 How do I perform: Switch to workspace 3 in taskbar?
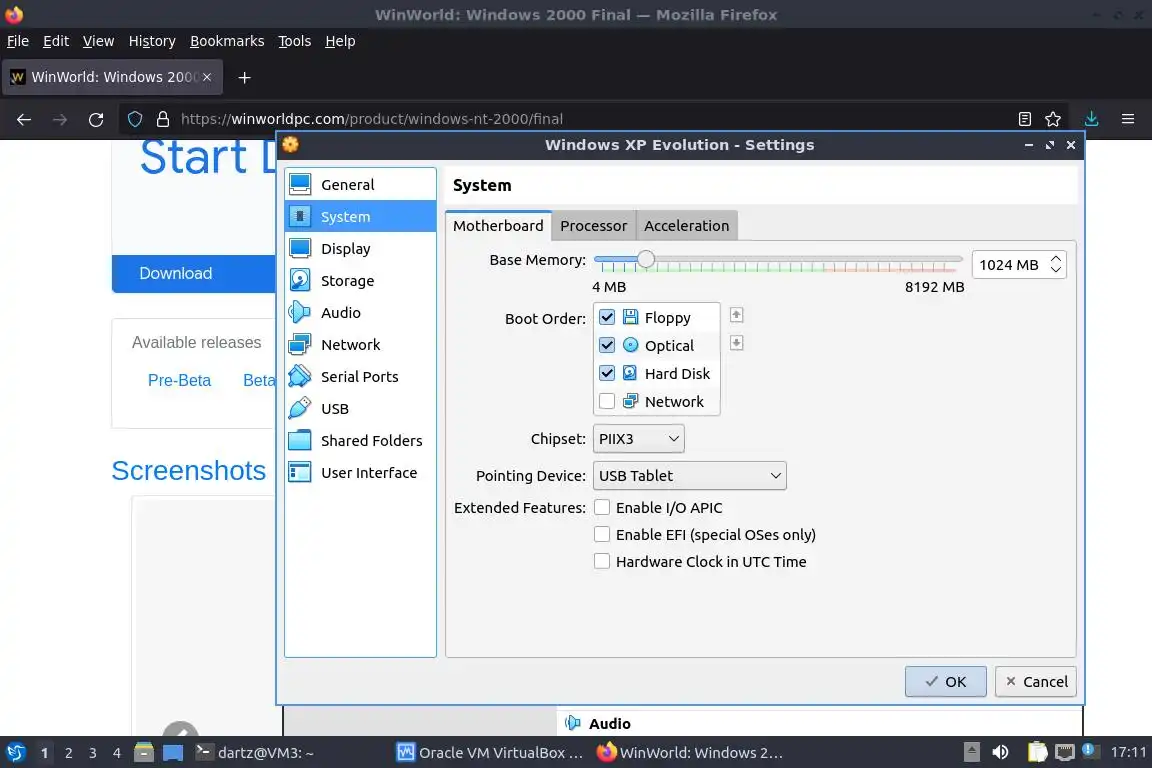(x=93, y=753)
